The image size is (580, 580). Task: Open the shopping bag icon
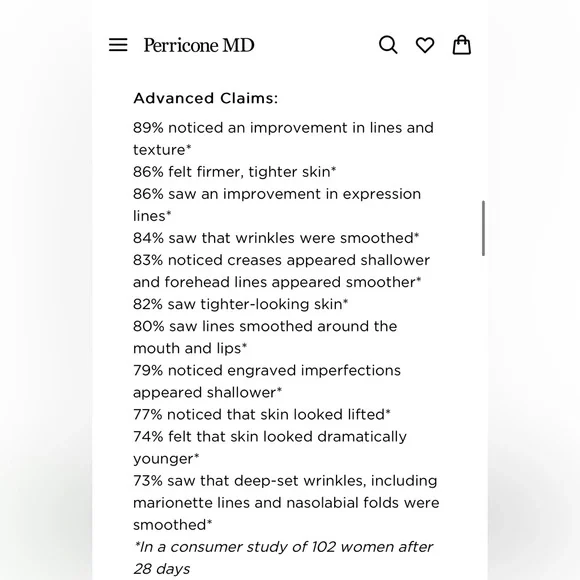[462, 45]
